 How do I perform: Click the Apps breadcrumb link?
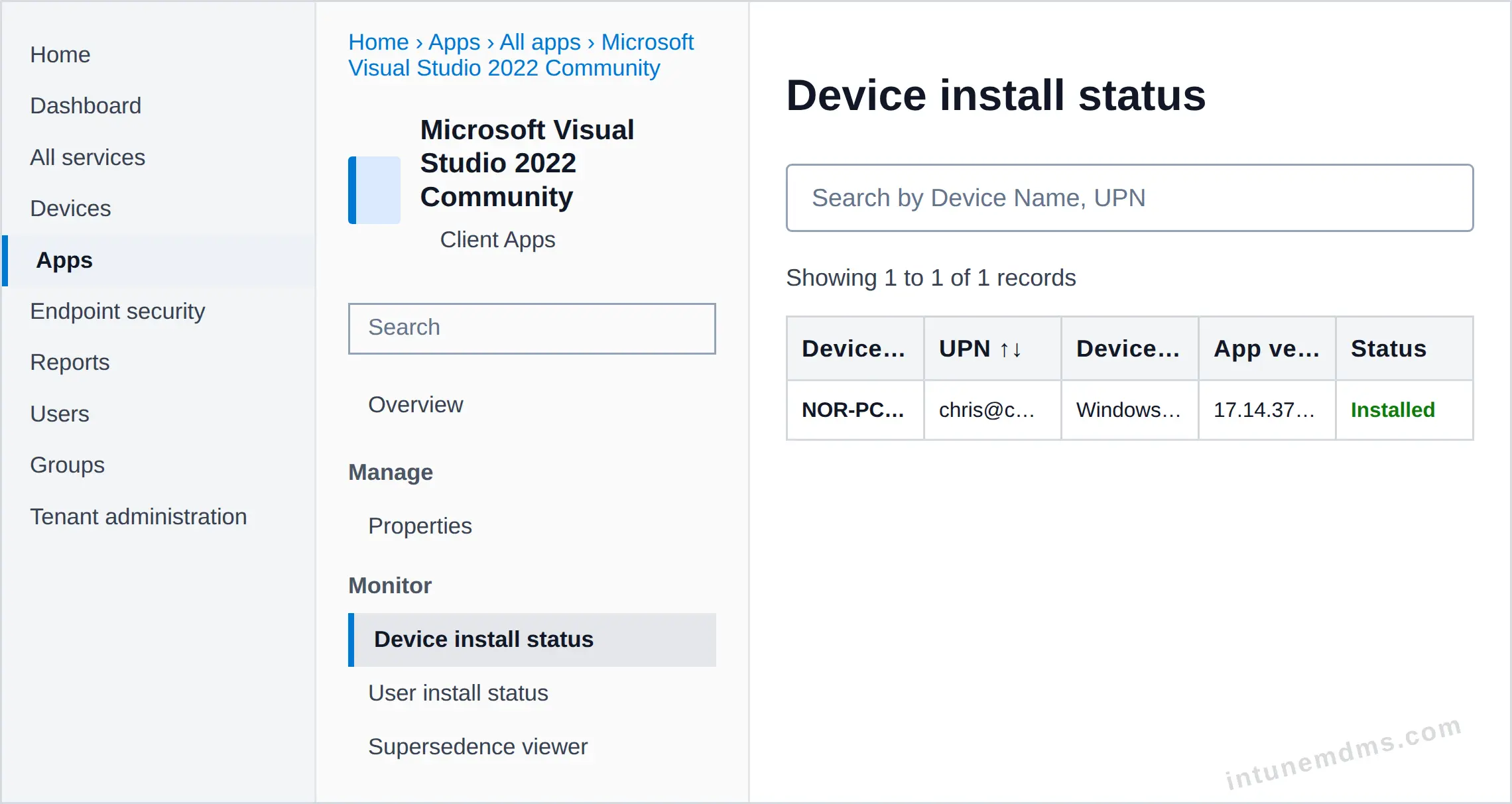(454, 42)
